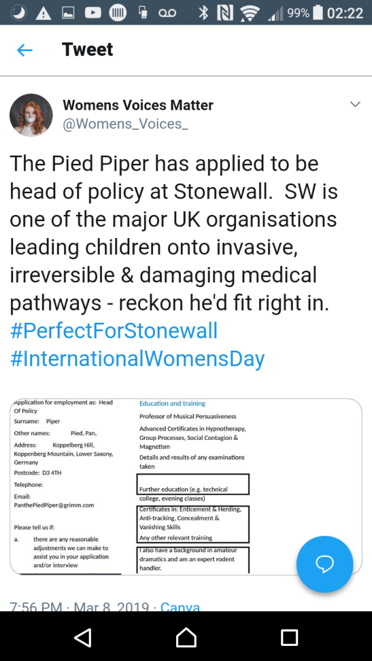This screenshot has height=661, width=372.
Task: Open the #InternationalWomensDay hashtag
Action: click(137, 359)
